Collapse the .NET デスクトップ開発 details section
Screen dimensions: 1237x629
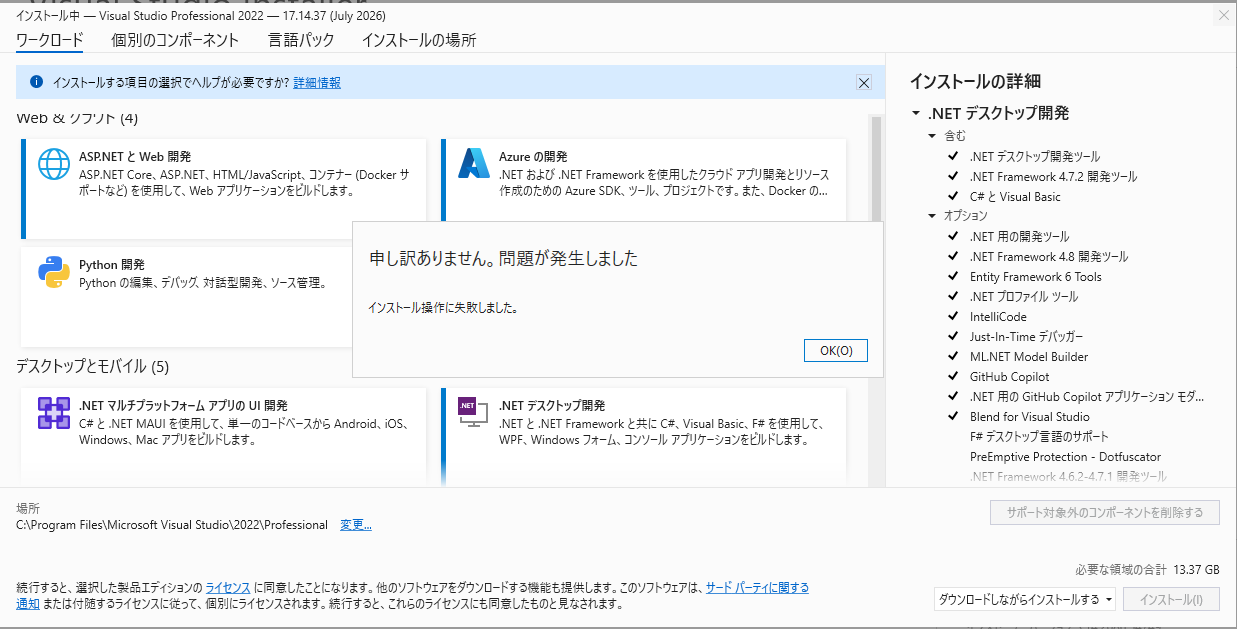[915, 113]
